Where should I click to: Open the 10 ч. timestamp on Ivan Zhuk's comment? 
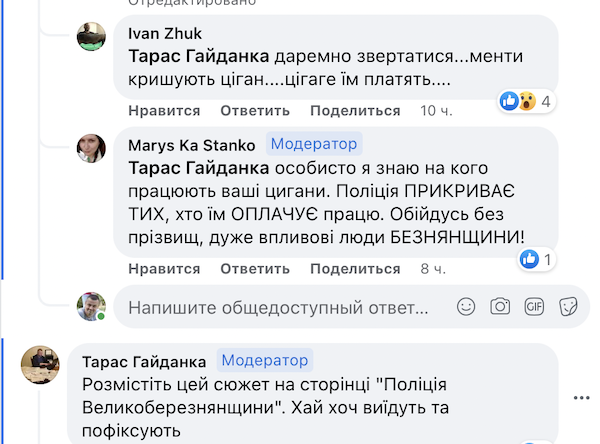point(436,110)
